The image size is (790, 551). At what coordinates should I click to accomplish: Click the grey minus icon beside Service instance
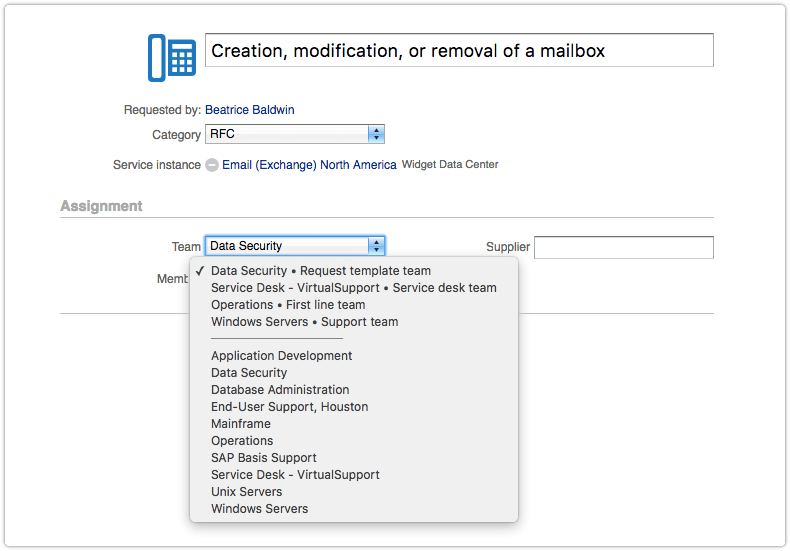click(x=212, y=165)
